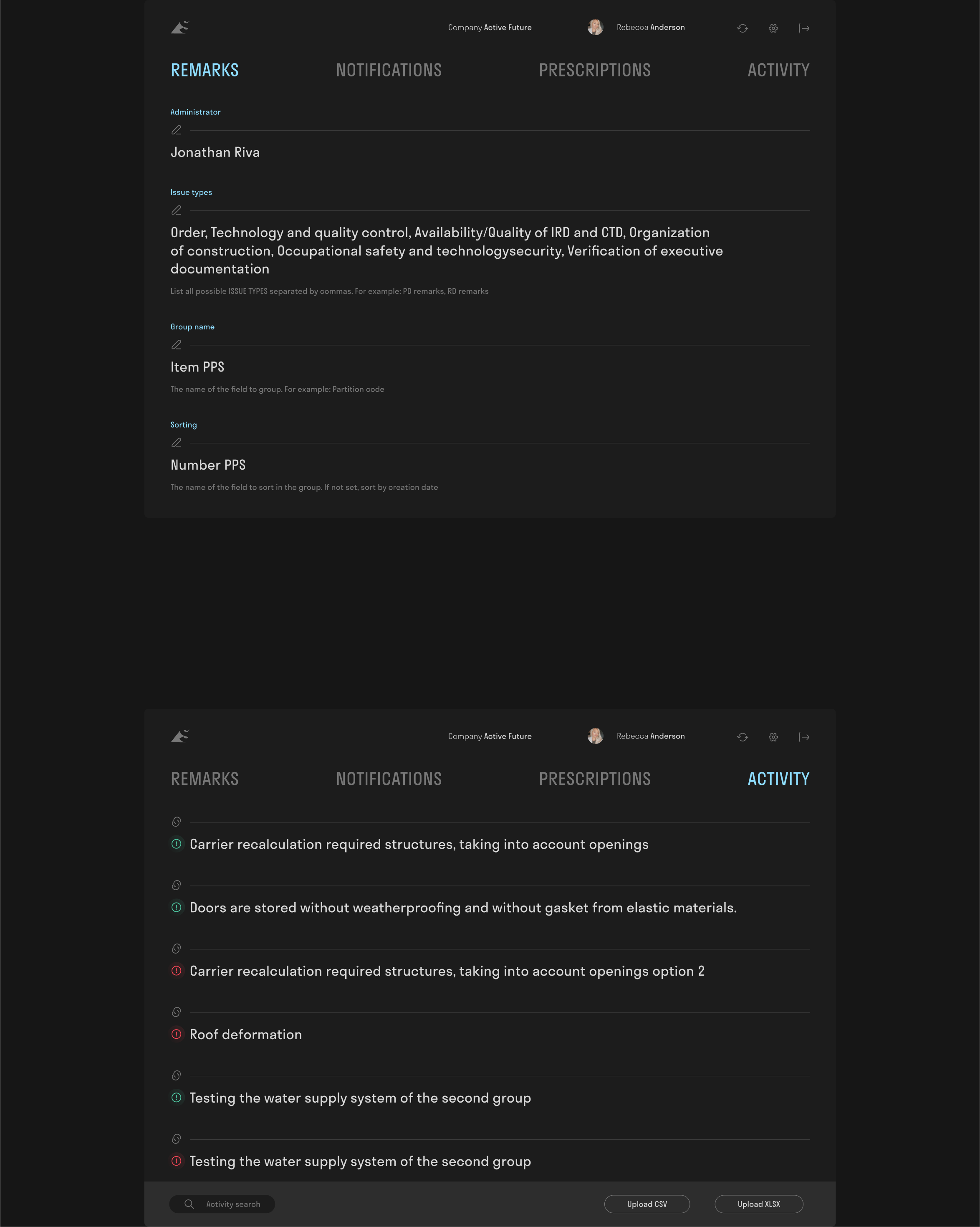Viewport: 980px width, 1227px height.
Task: Click Rebecca Anderson's avatar in the top header
Action: pyautogui.click(x=595, y=27)
